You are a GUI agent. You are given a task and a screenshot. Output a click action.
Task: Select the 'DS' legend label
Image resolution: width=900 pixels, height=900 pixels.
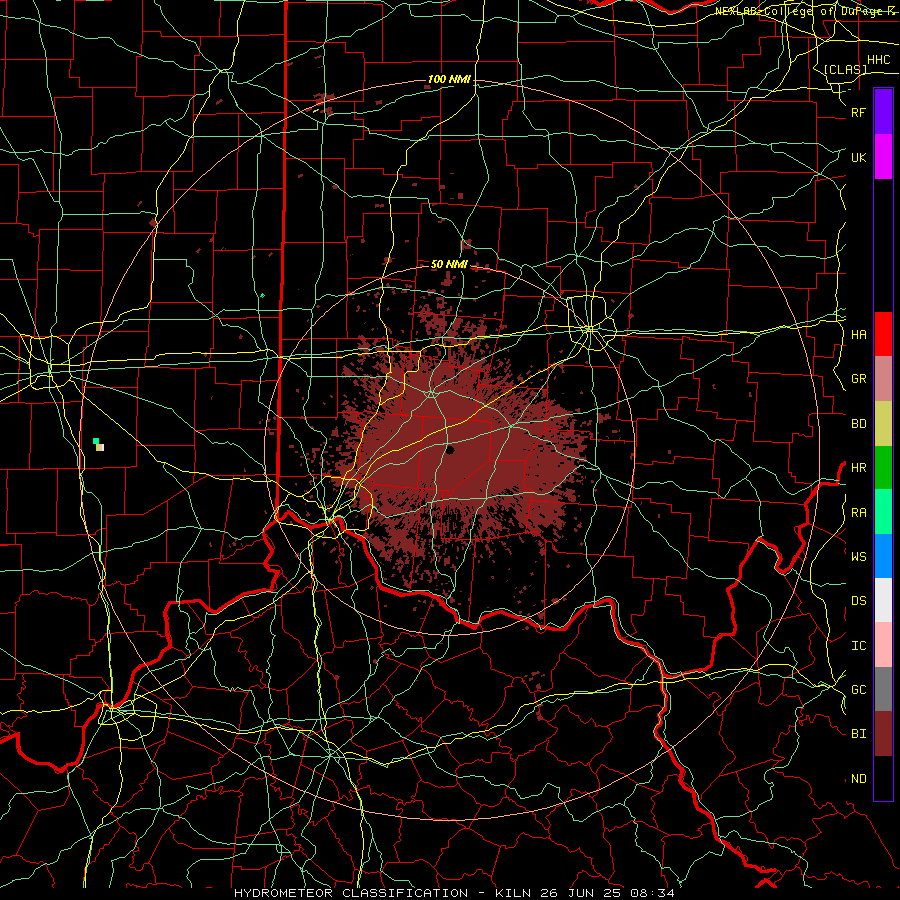tap(858, 601)
